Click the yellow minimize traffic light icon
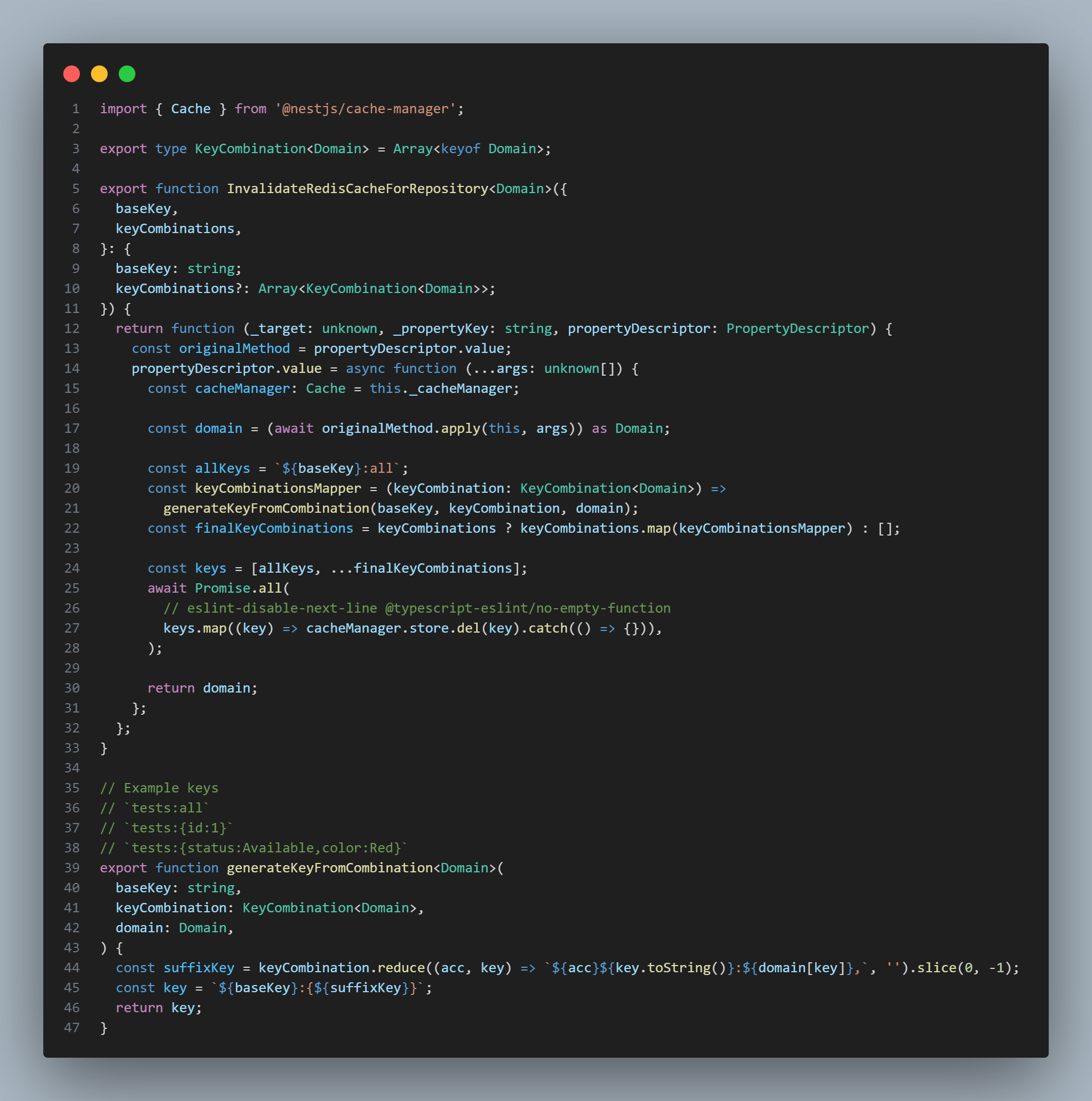The image size is (1092, 1101). pos(99,73)
